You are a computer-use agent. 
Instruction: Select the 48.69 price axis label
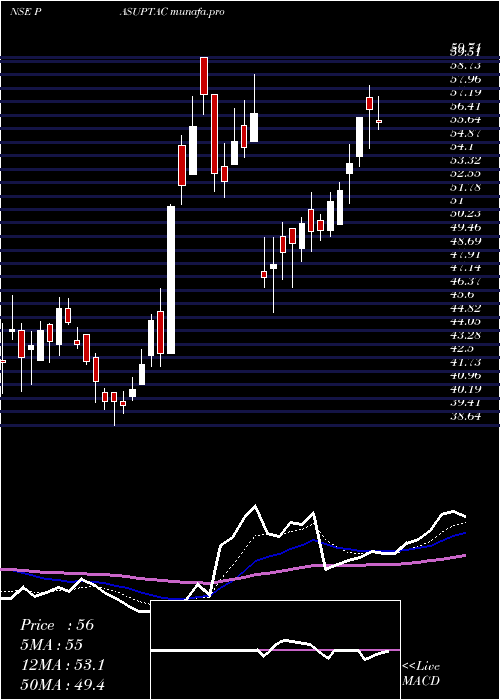pyautogui.click(x=465, y=241)
